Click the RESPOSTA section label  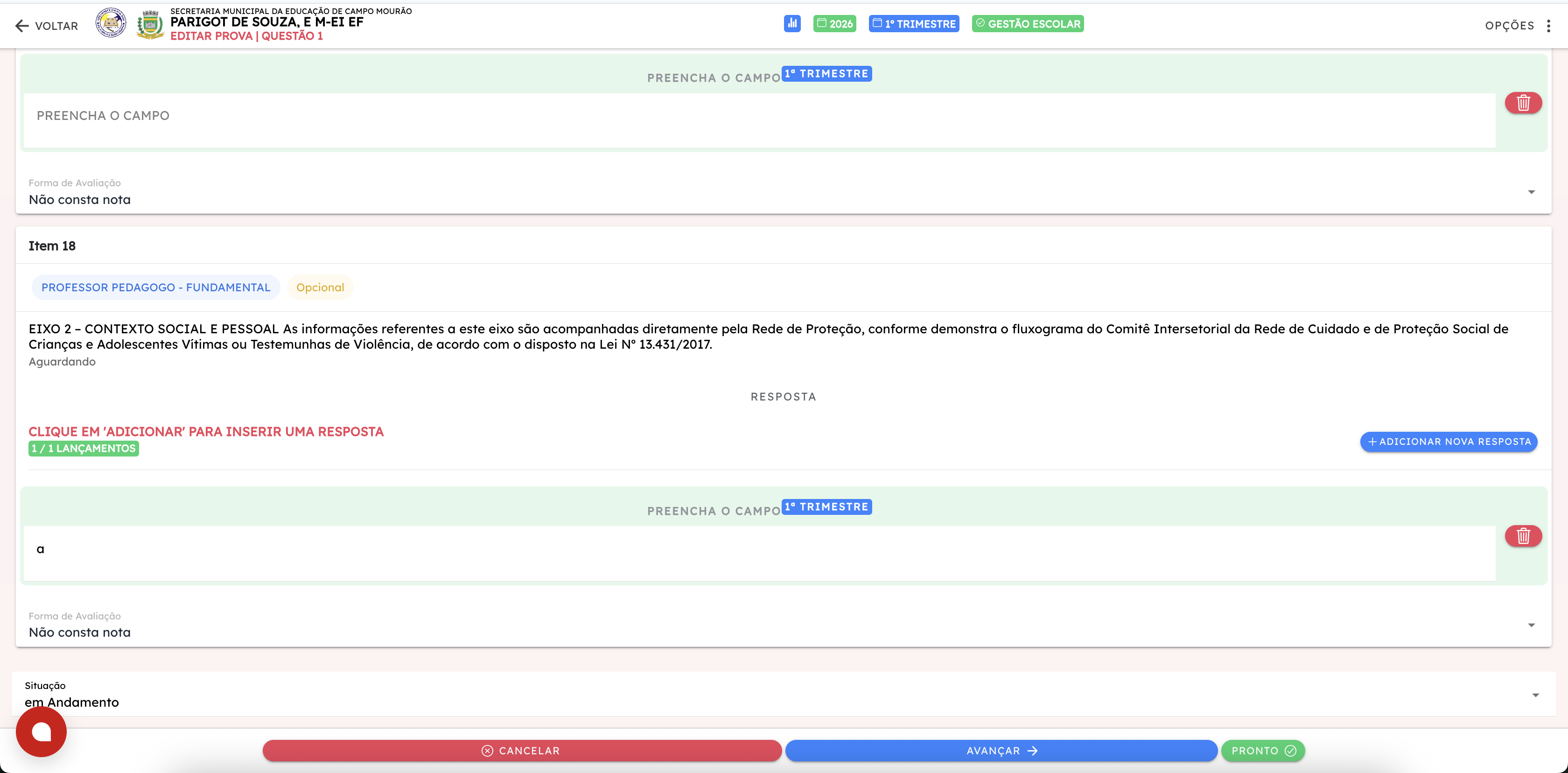pos(784,397)
